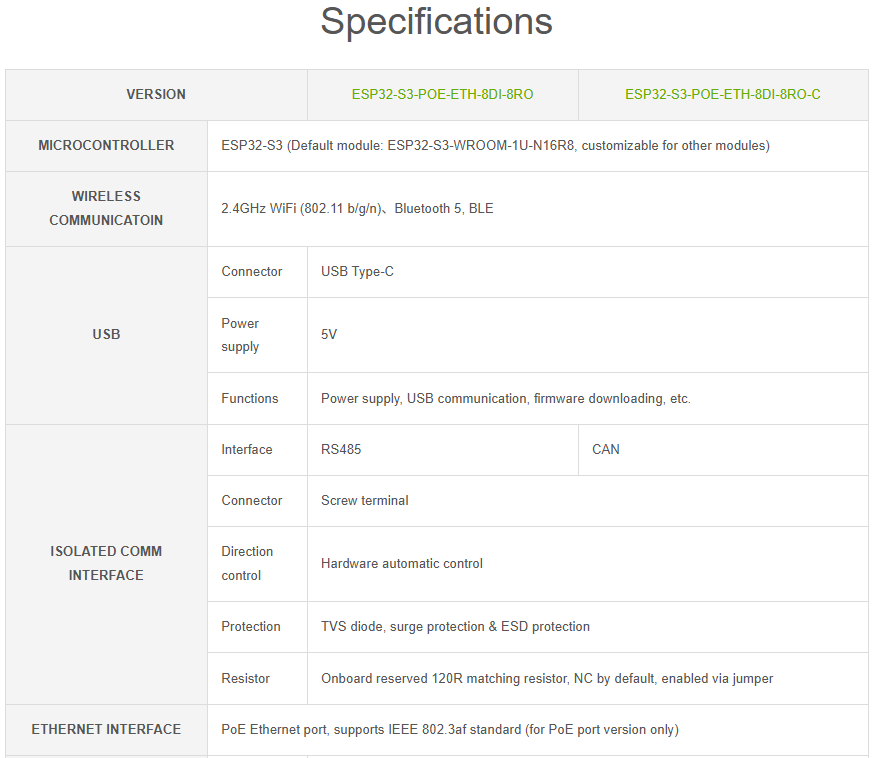Viewport: 878px width, 758px height.
Task: Open the ESP32-S3-POE-ETH-8DI-8RO product link
Action: point(442,95)
